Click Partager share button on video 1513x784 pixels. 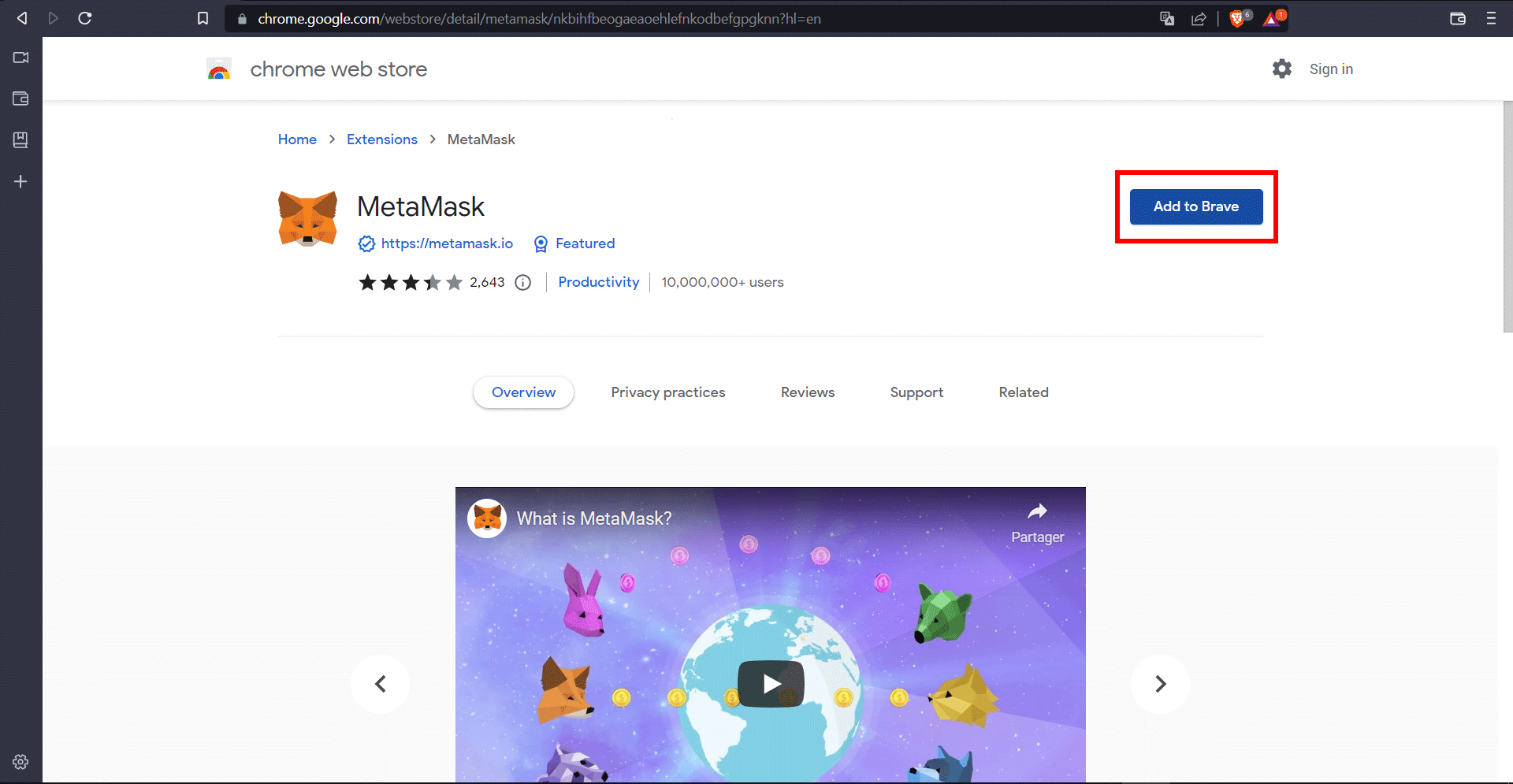[x=1038, y=524]
